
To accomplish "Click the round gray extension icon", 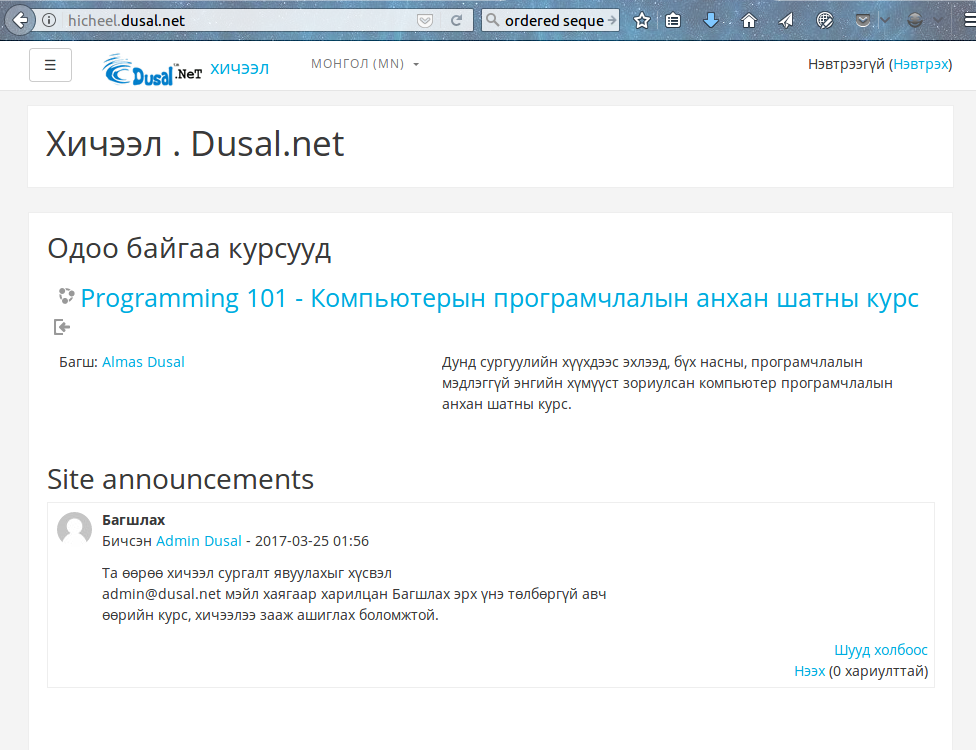I will (x=914, y=21).
